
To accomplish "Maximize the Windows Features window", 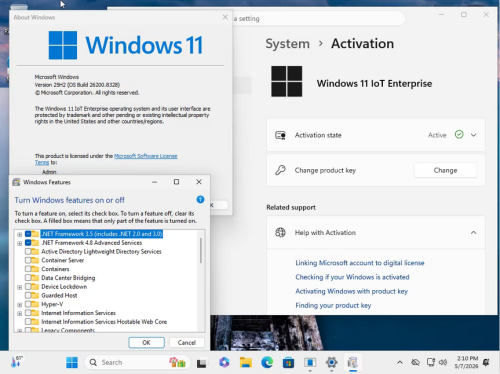I will point(176,182).
